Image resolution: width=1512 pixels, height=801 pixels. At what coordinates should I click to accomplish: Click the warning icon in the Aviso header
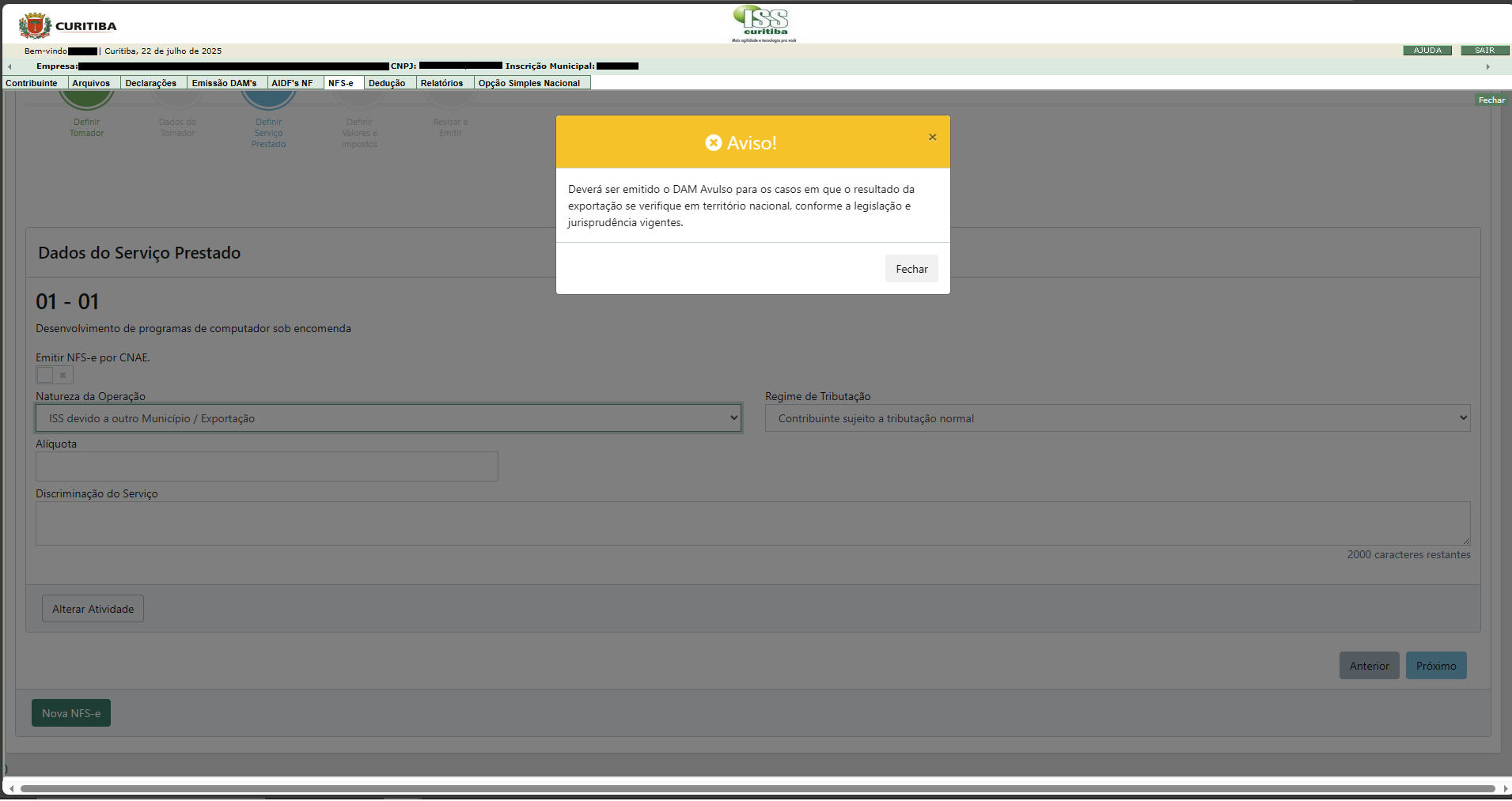(714, 143)
